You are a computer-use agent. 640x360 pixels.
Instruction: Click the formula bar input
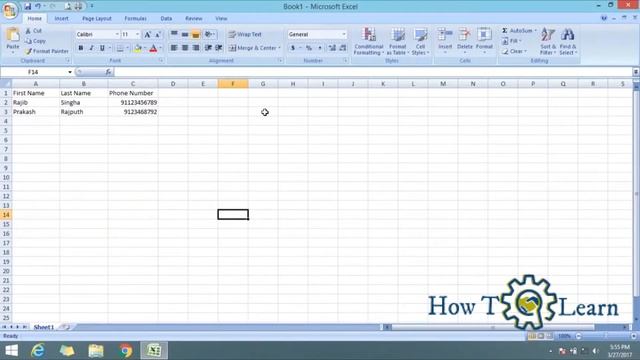pos(373,72)
